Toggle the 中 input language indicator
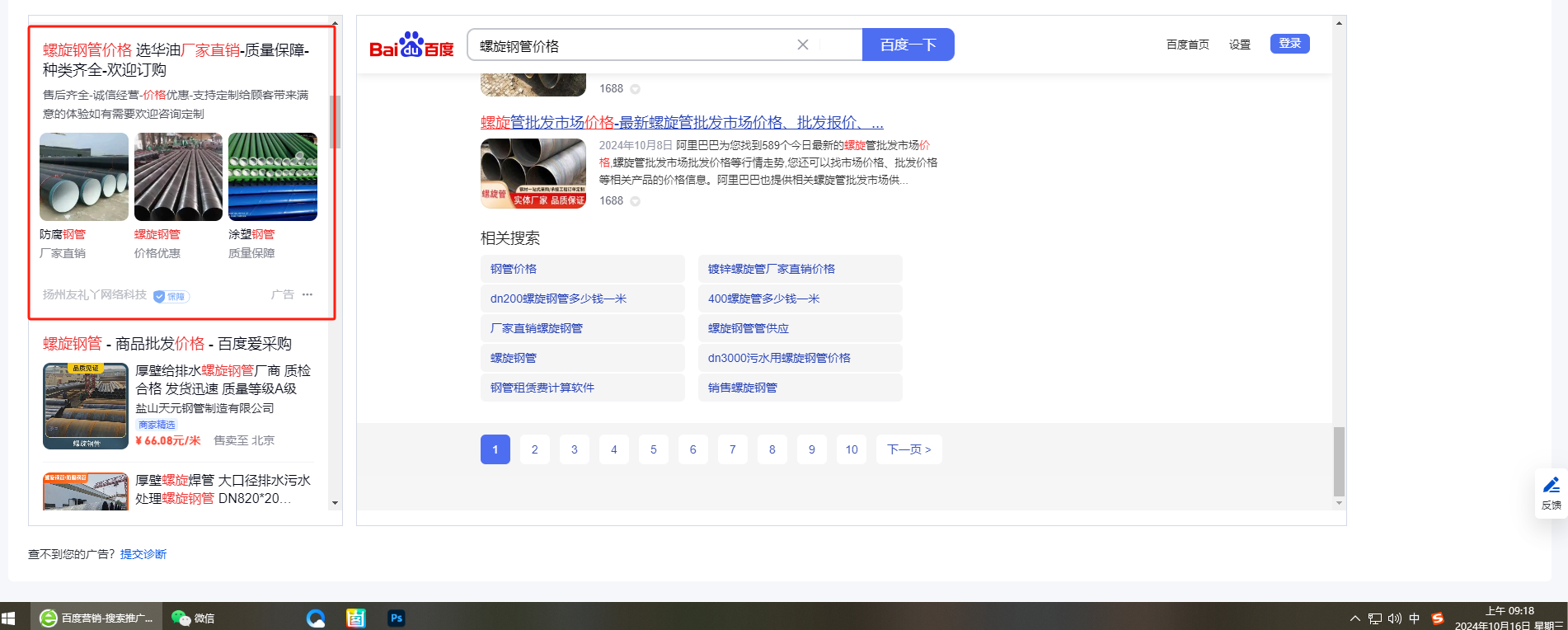The height and width of the screenshot is (630, 1568). tap(1415, 618)
